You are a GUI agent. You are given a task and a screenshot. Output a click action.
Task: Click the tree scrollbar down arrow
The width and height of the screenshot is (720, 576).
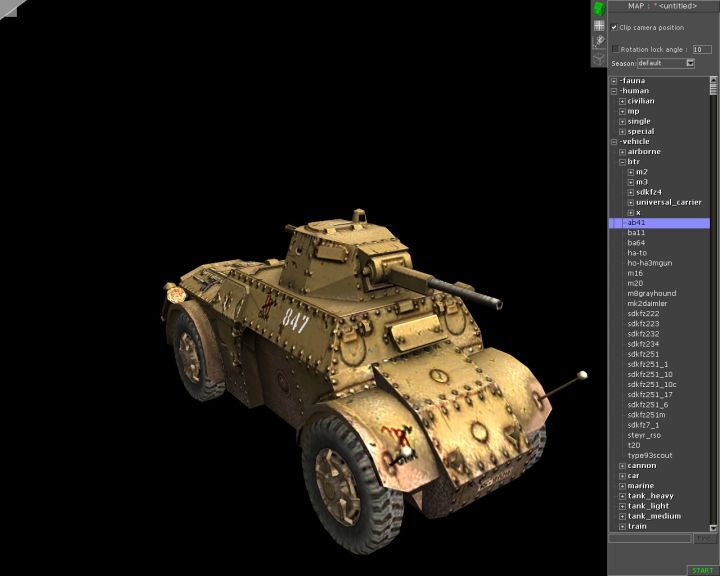715,527
